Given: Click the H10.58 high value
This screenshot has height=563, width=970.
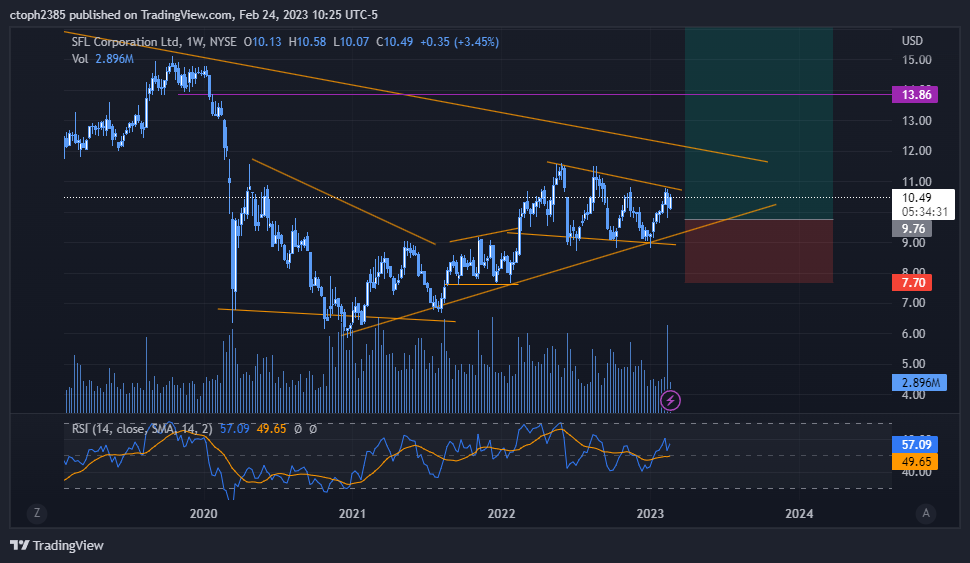Looking at the screenshot, I should tap(307, 41).
